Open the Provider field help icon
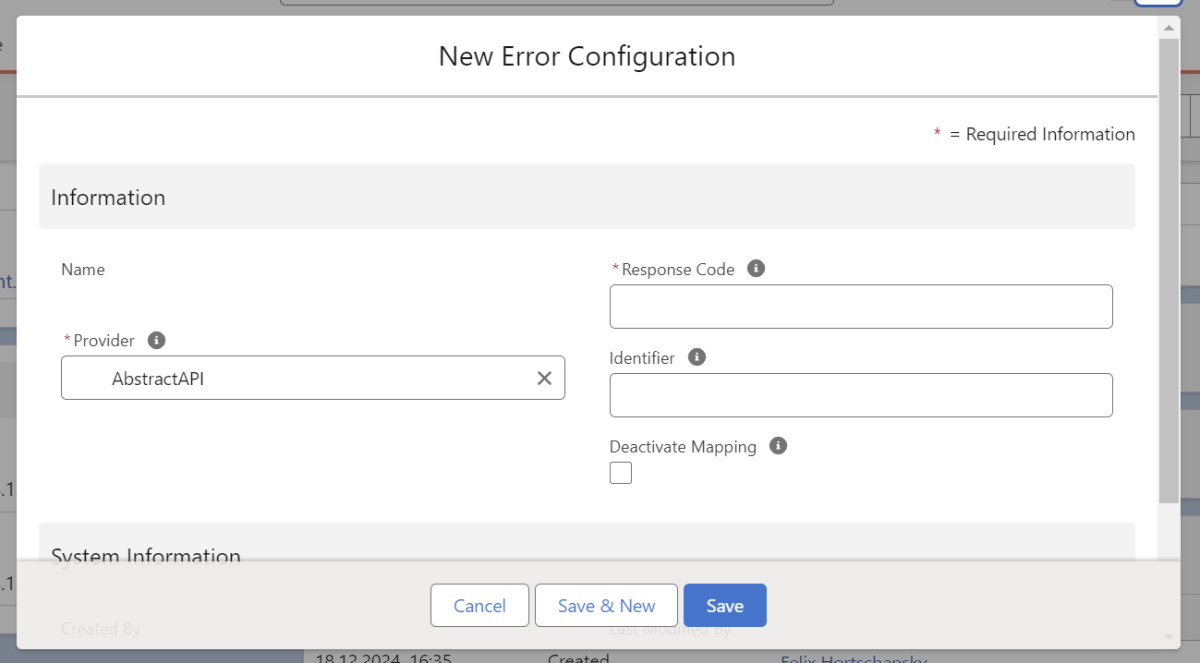 [156, 341]
